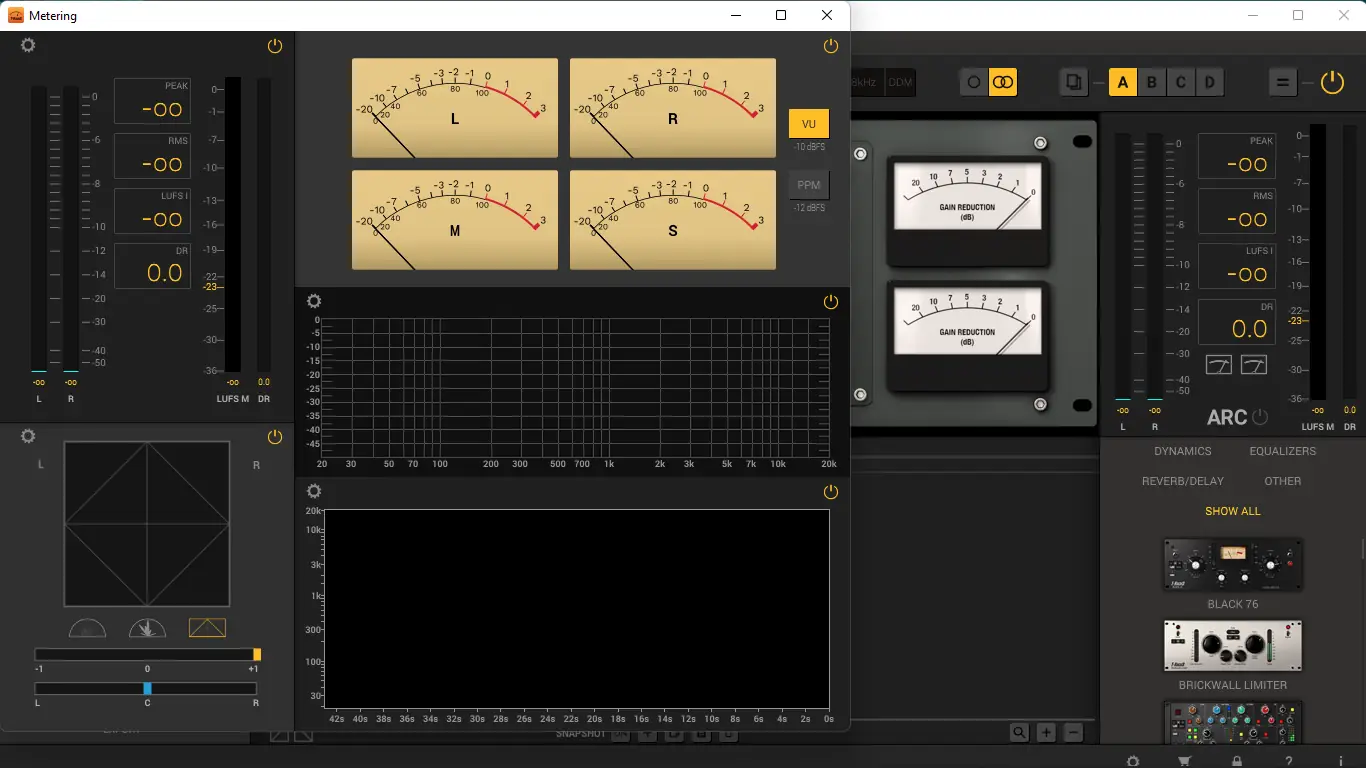Viewport: 1366px width, 768px height.
Task: Select preset slot C
Action: point(1181,82)
